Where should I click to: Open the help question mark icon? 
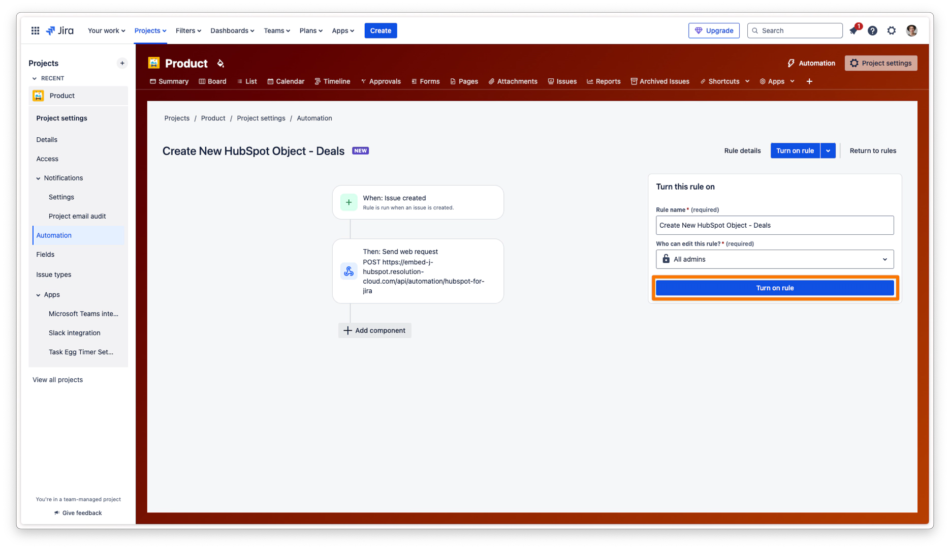[x=872, y=30]
